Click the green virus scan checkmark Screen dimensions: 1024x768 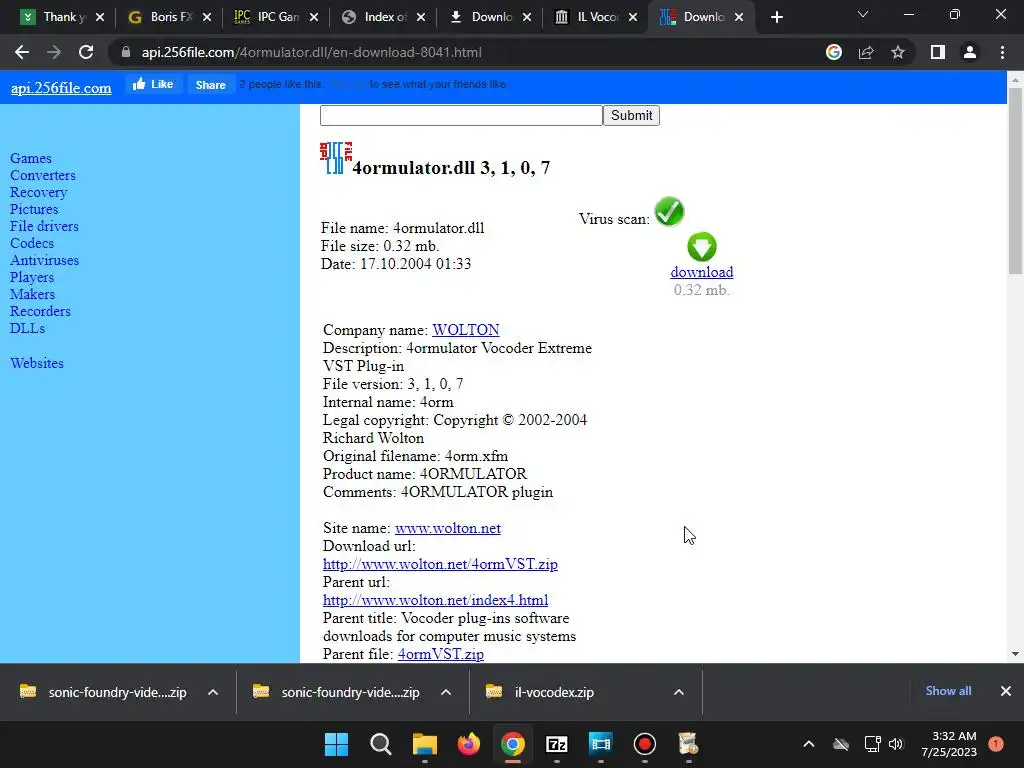pos(669,212)
